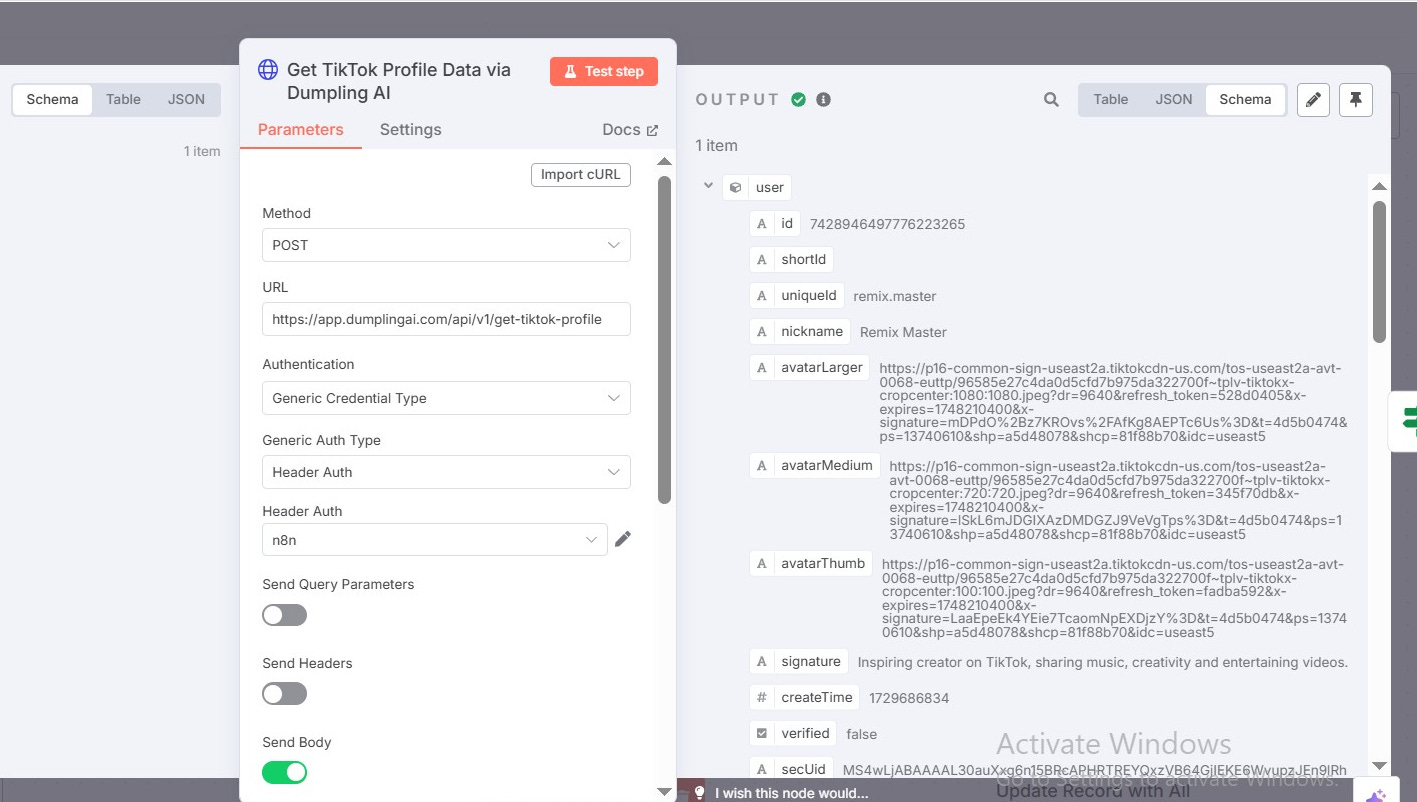This screenshot has height=802, width=1417.
Task: Open the Docs external link
Action: [630, 130]
